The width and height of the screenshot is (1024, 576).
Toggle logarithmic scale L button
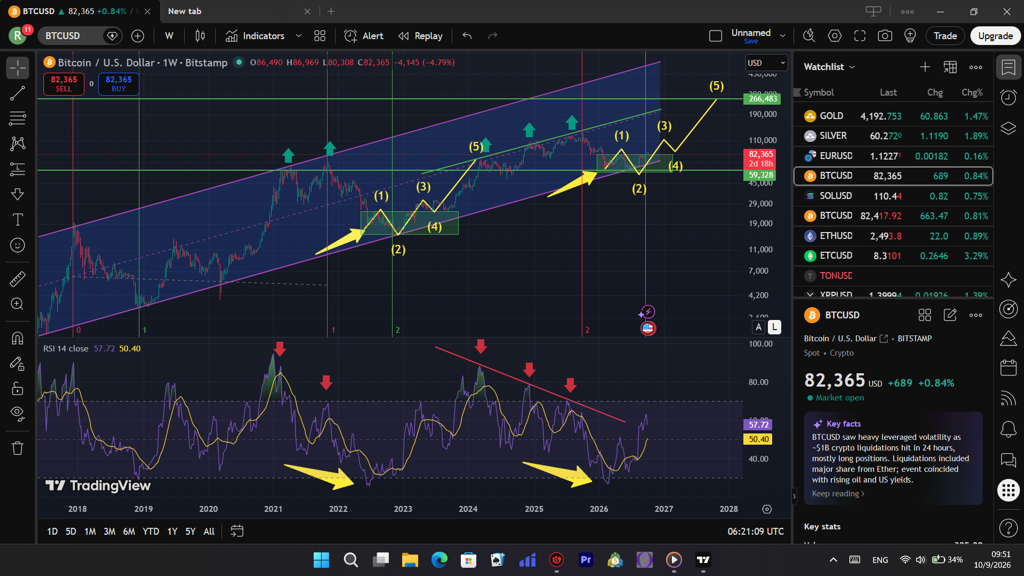[x=774, y=327]
